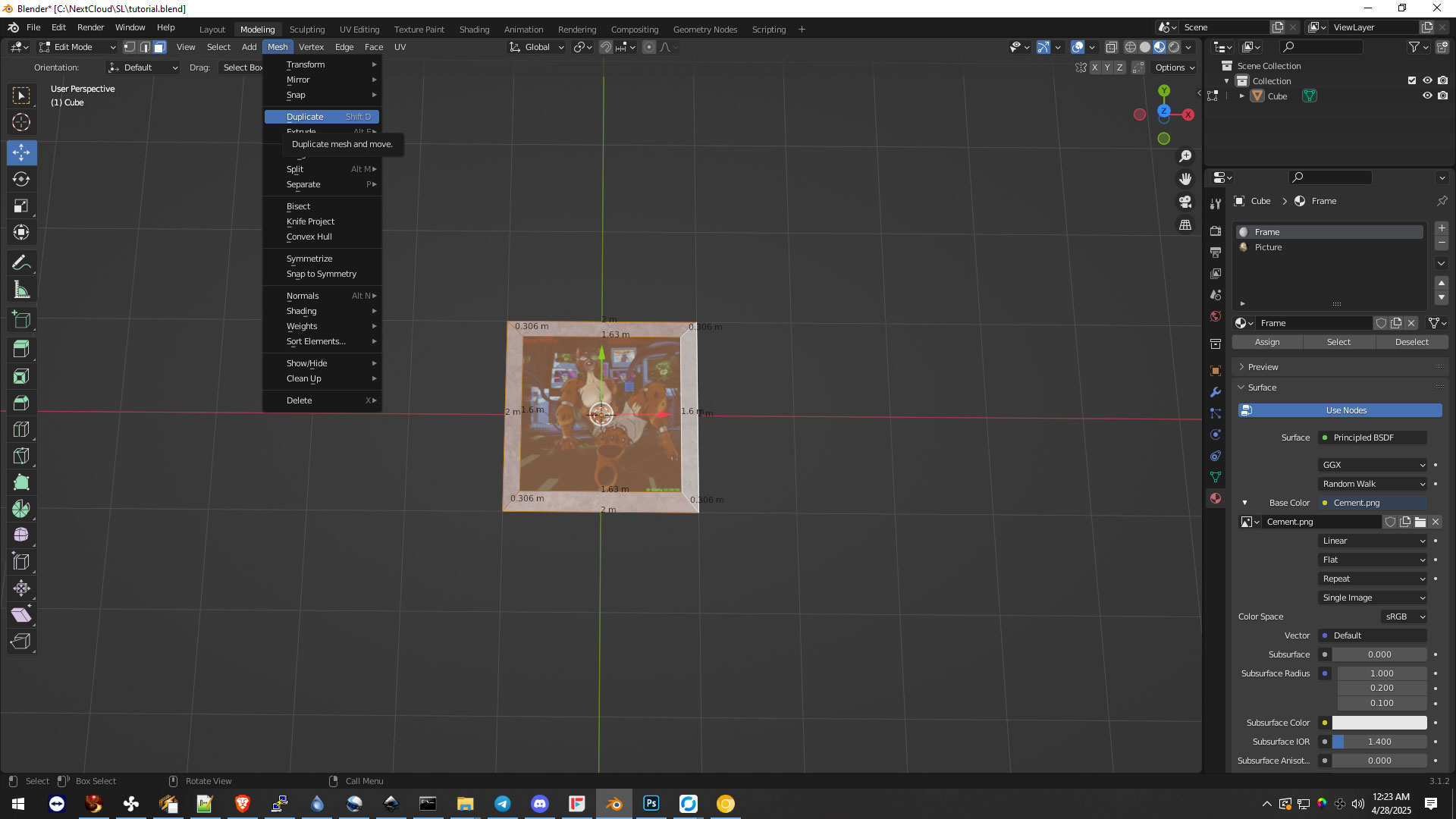The width and height of the screenshot is (1456, 819).
Task: Select the Cursor tool in toolbar
Action: (x=21, y=122)
